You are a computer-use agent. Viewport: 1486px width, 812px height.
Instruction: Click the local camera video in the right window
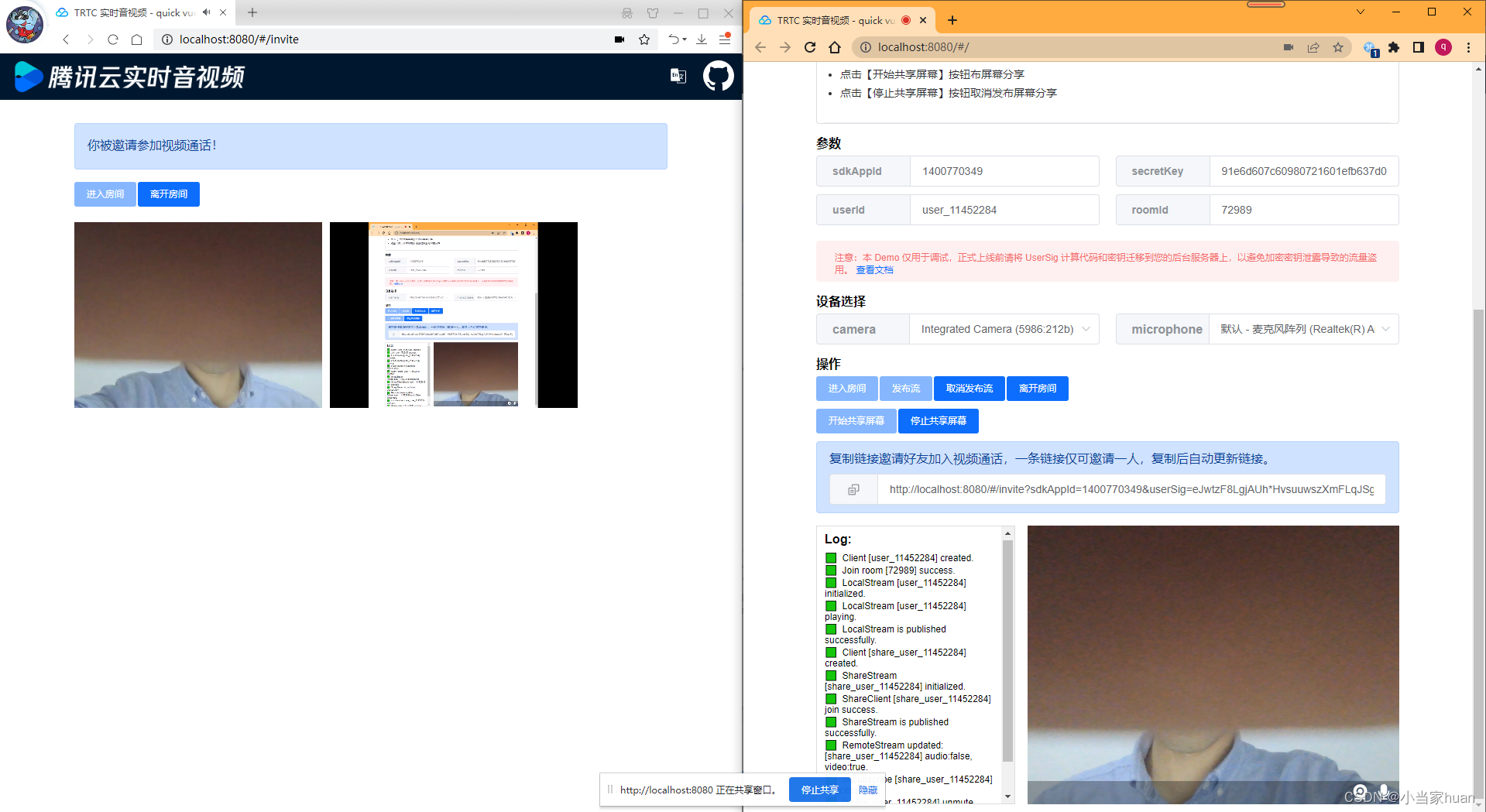1213,664
